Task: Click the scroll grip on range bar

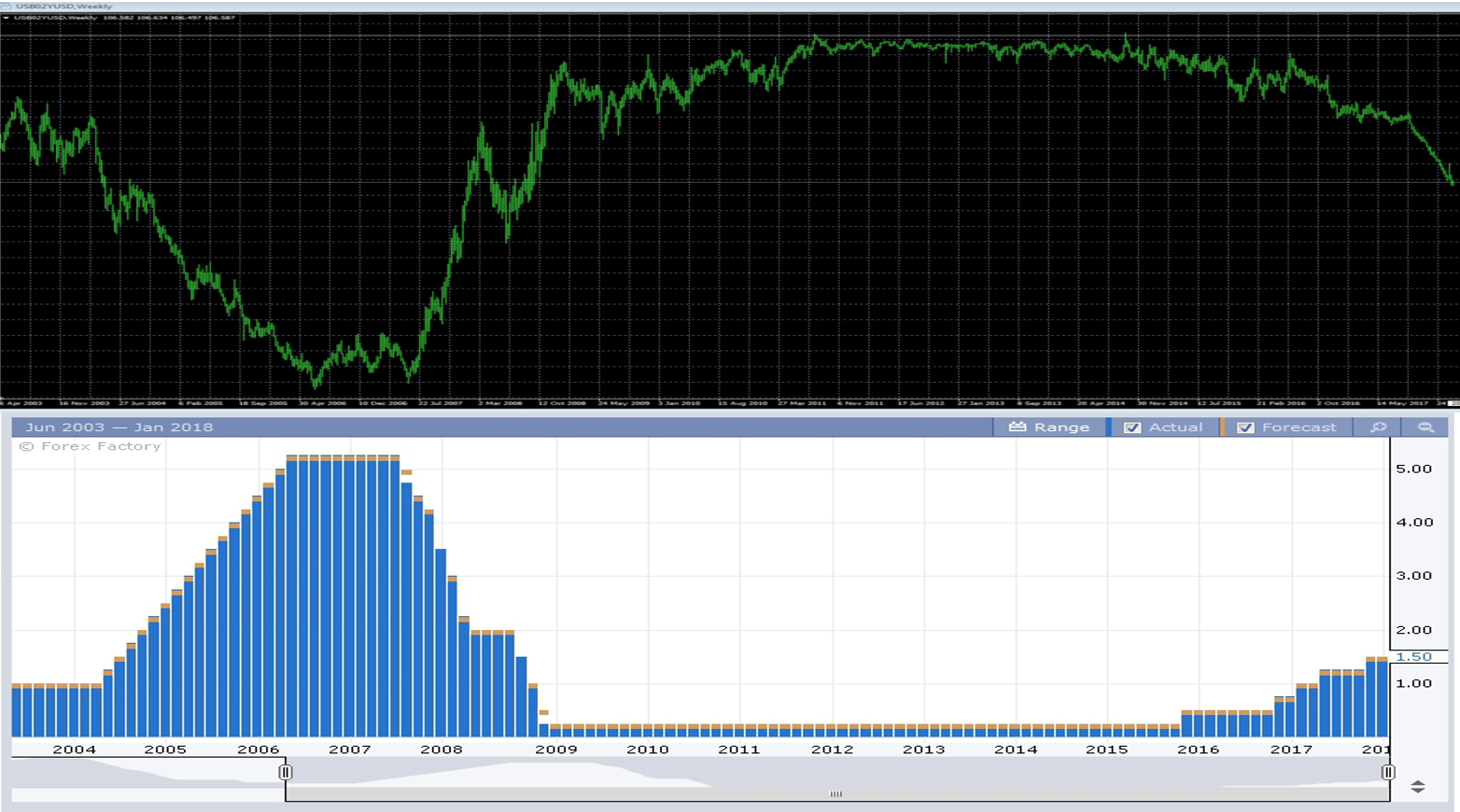Action: tap(835, 794)
